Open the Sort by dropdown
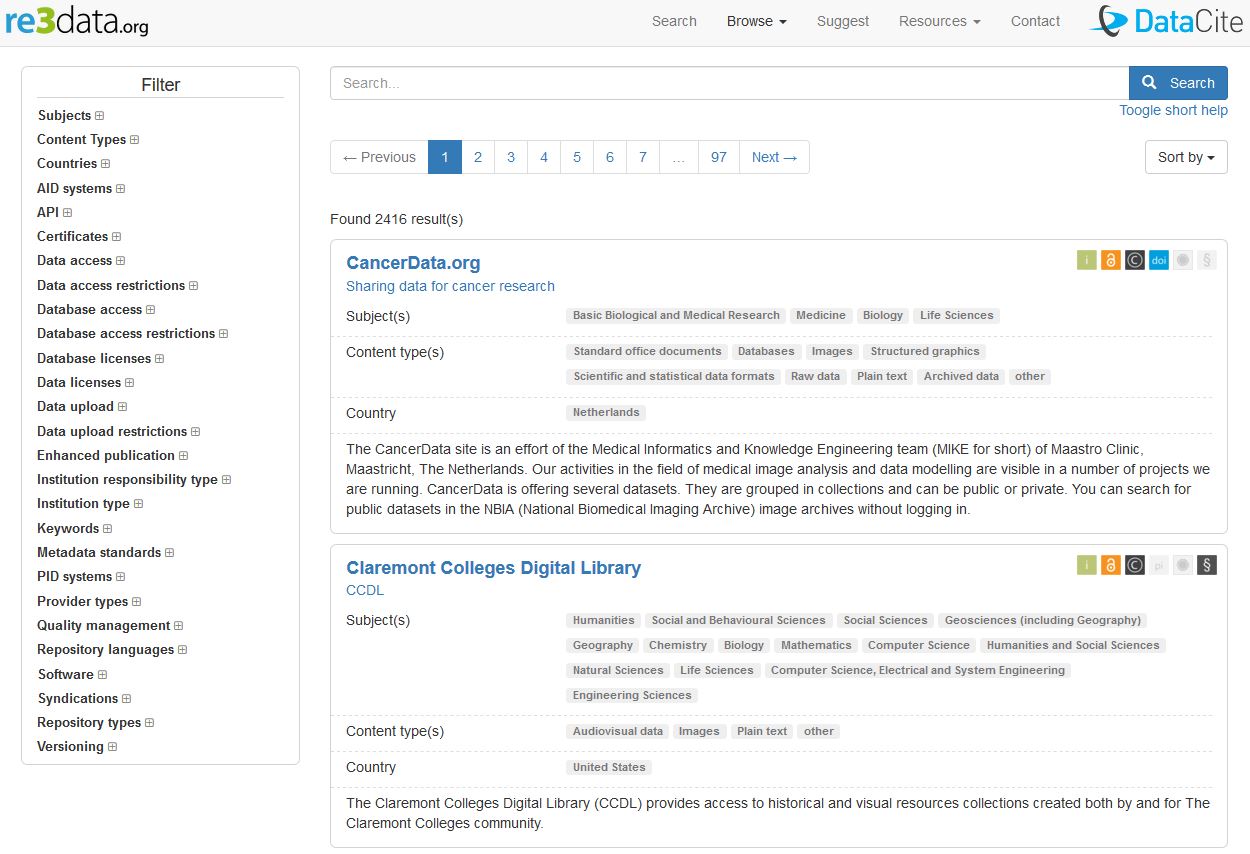 tap(1185, 157)
